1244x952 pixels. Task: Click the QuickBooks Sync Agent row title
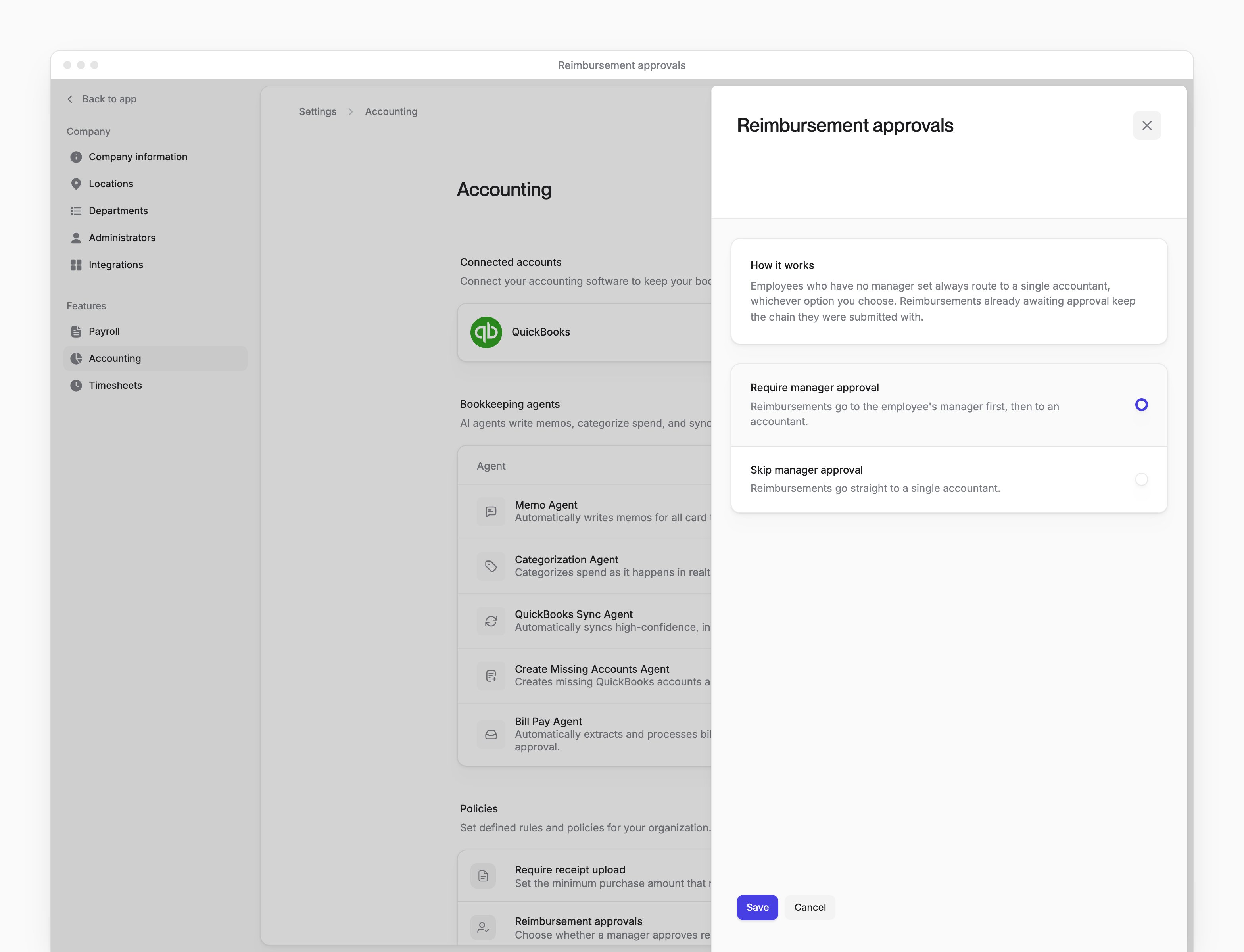pos(574,614)
